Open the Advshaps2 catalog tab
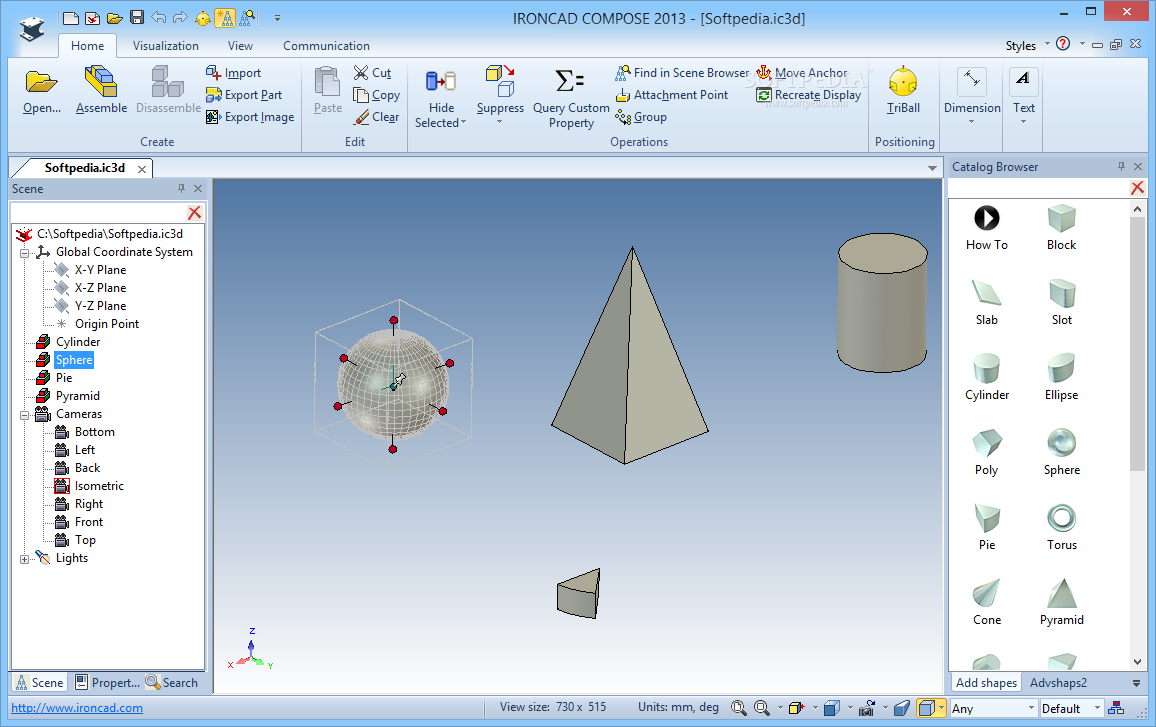The image size is (1156, 727). tap(1058, 683)
